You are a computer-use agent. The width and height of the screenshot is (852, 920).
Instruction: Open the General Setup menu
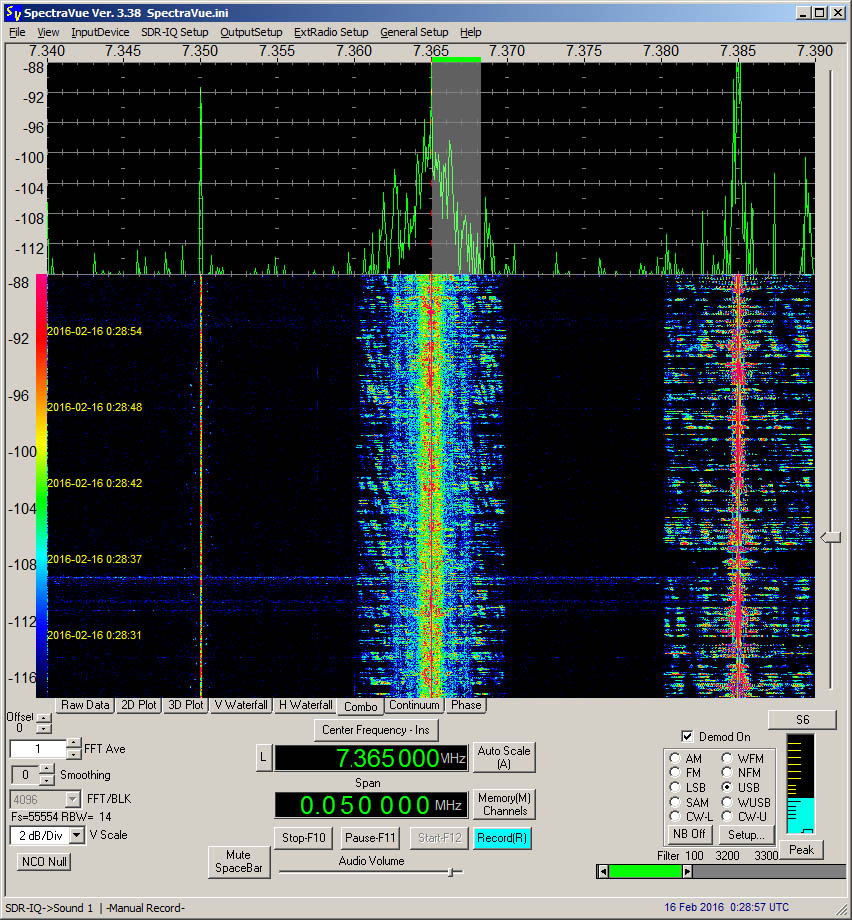(x=414, y=32)
